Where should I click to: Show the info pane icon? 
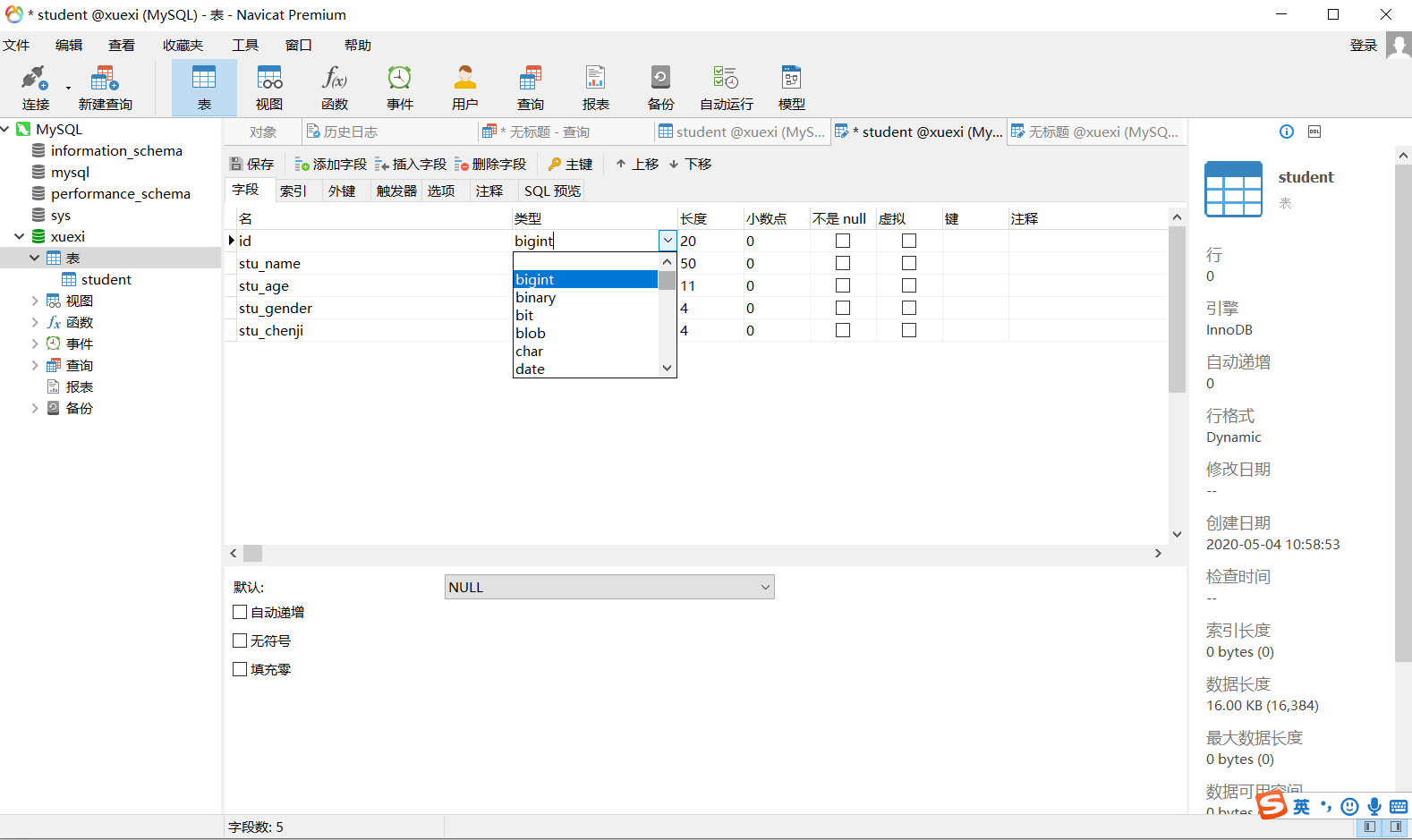point(1287,132)
